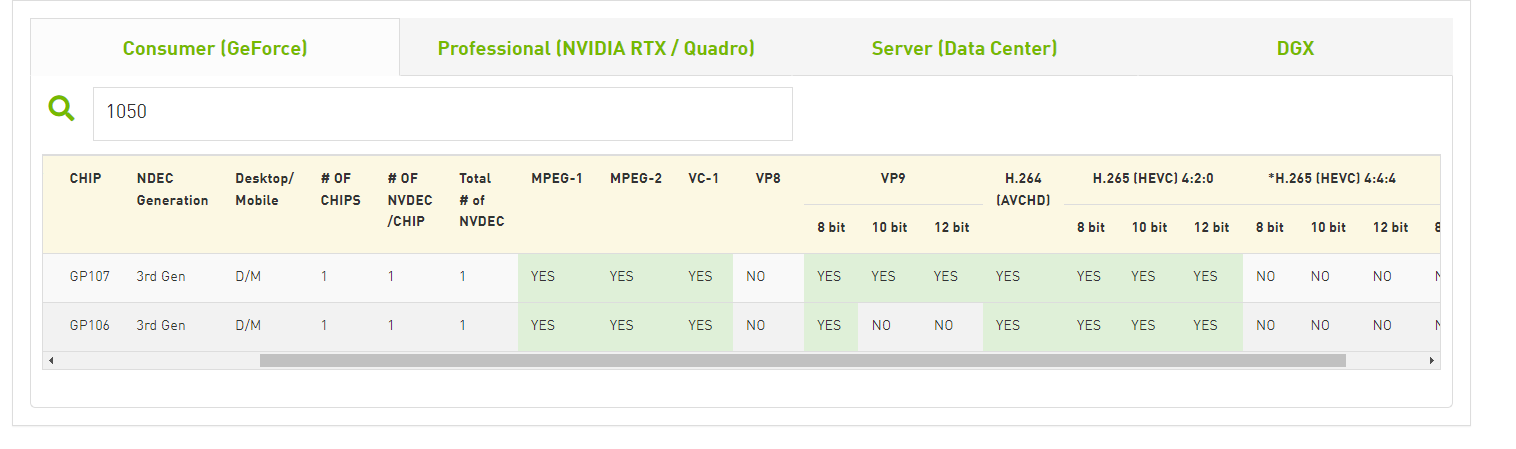This screenshot has width=1516, height=449.
Task: Select the Server (Data Center) tab
Action: coord(964,48)
